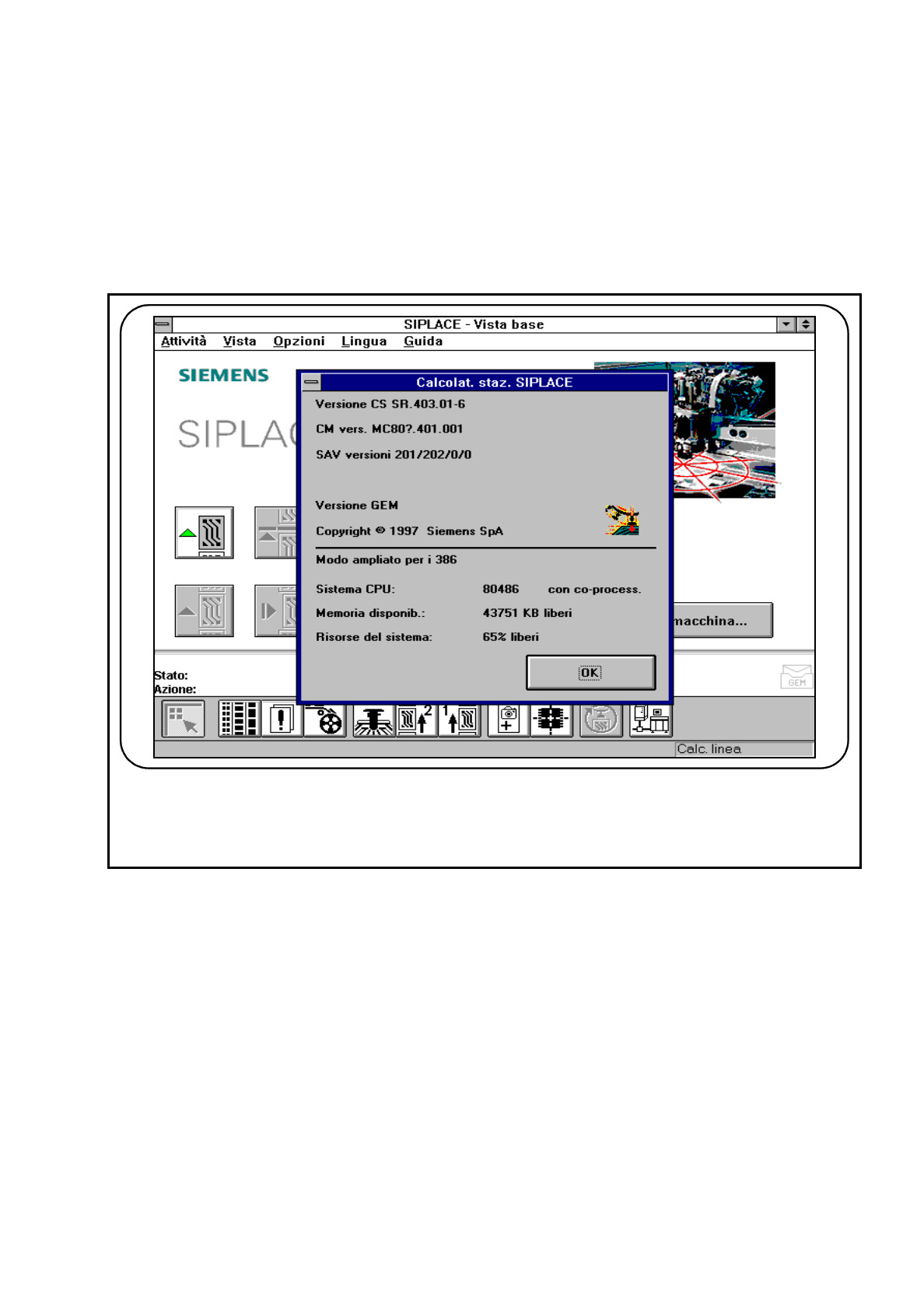This screenshot has height=1310, width=924.
Task: Click SAV versioni 201/202/0/0 text
Action: [x=394, y=454]
